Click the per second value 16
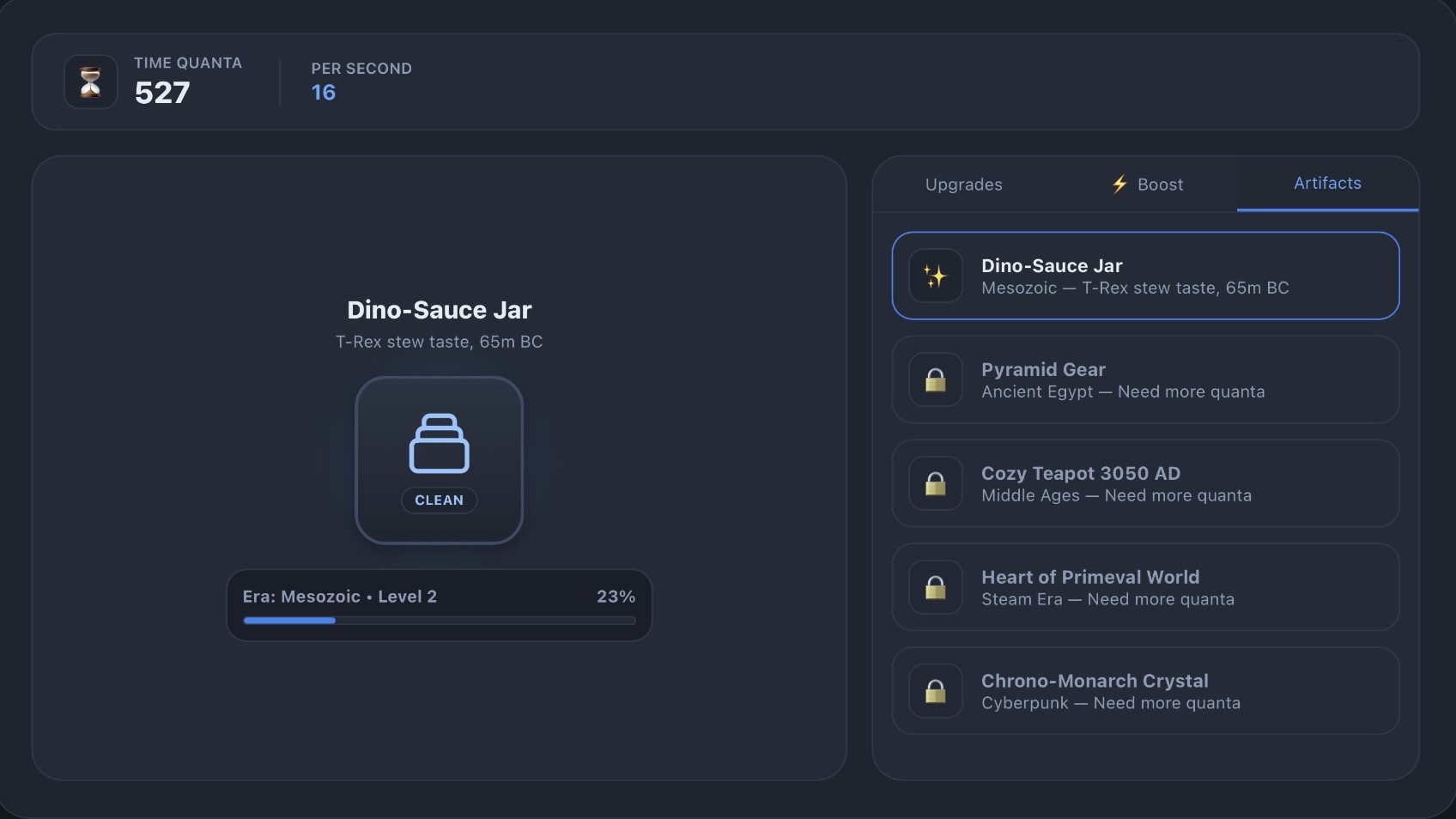The width and height of the screenshot is (1456, 819). click(324, 93)
